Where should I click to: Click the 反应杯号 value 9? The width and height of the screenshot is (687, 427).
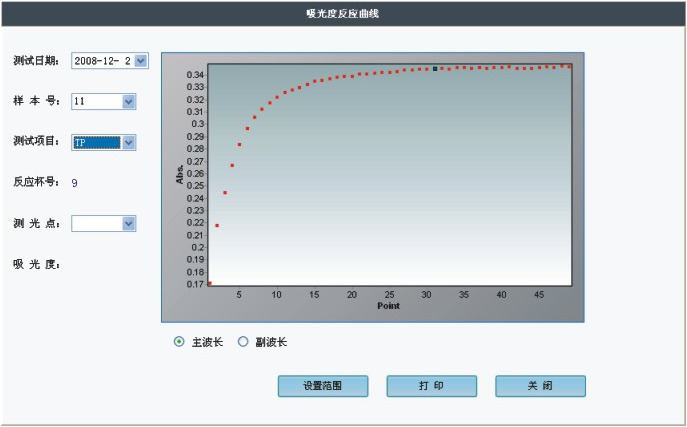74,183
